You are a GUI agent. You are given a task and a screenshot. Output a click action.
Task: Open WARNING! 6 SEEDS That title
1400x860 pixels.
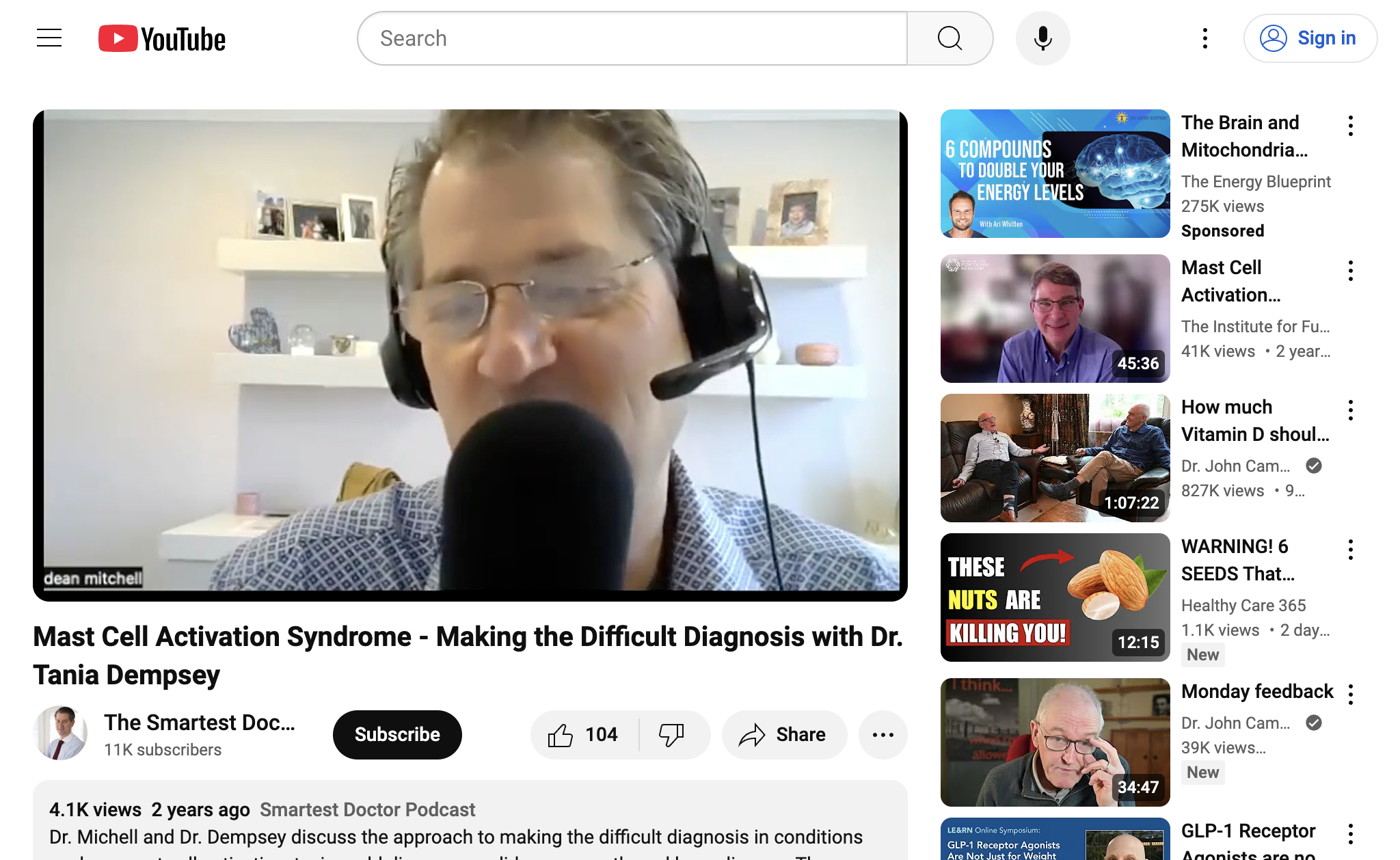tap(1238, 560)
